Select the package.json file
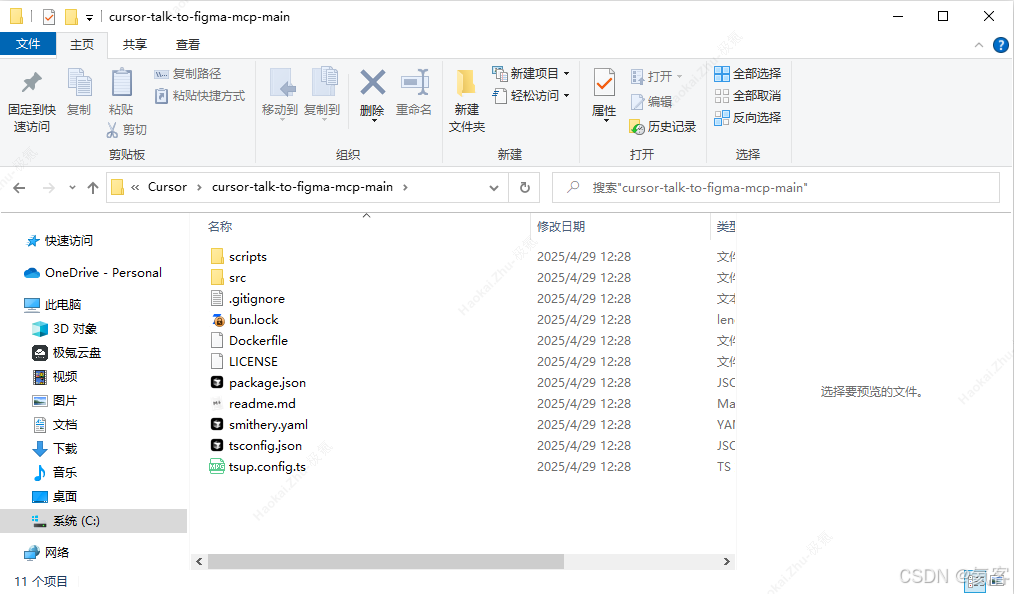Viewport: 1014px width, 594px height. click(267, 383)
